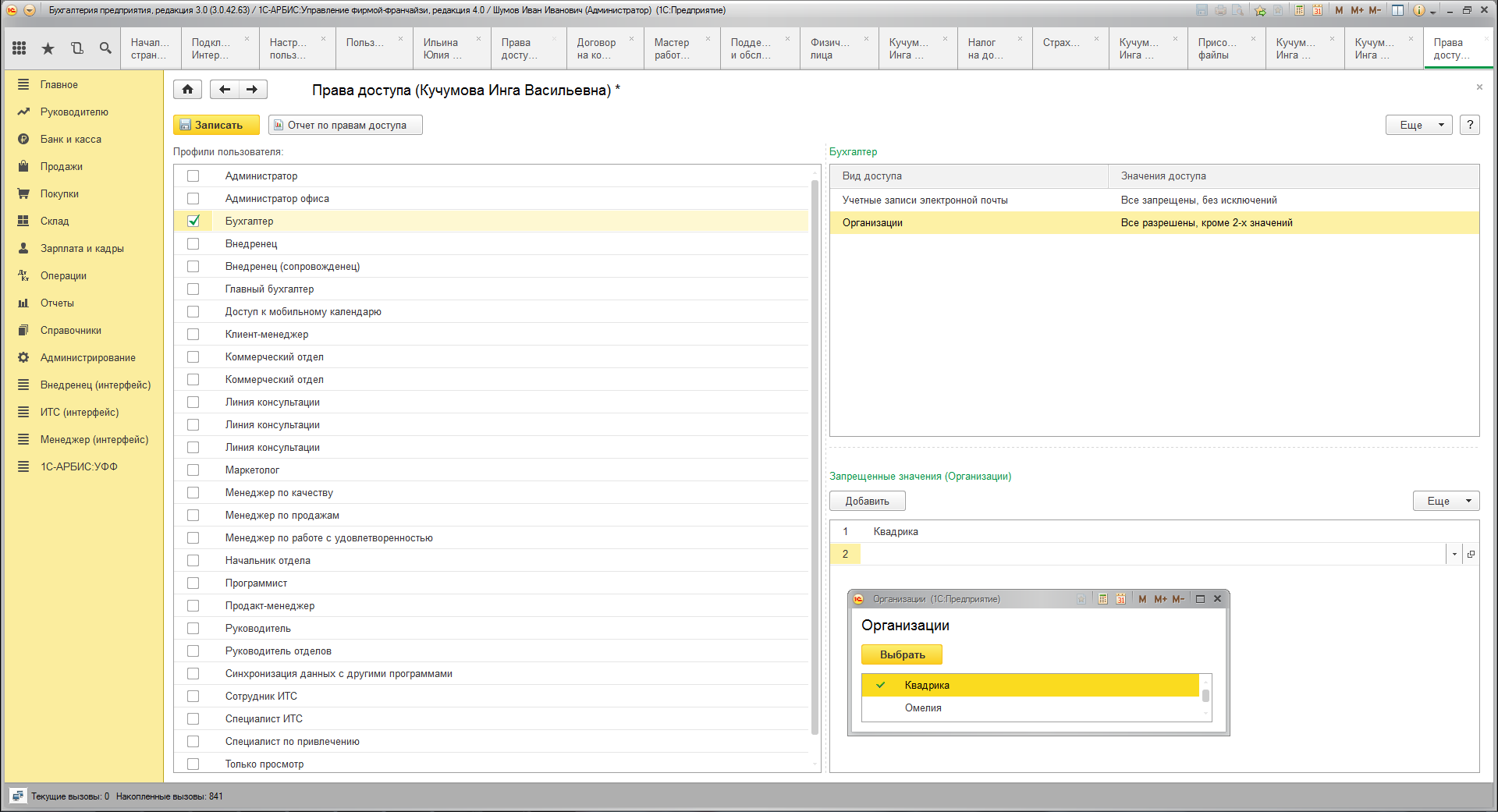Click profiles list vertical scrollbar

[x=815, y=456]
